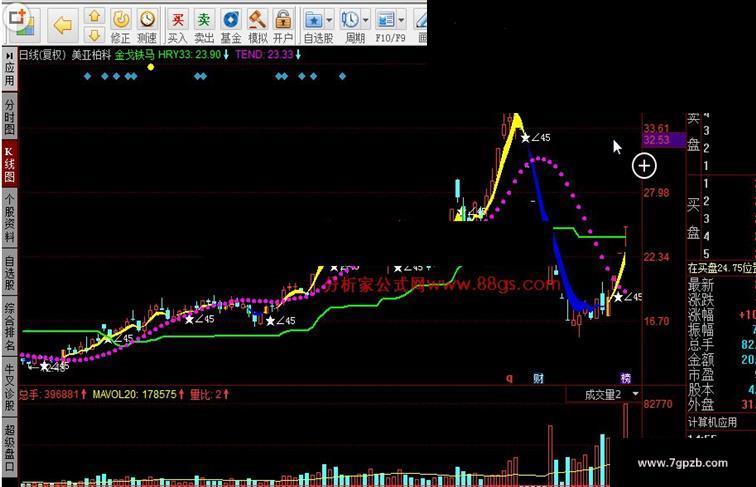Click the drawing pencil icon at toolbar end

pos(421,20)
